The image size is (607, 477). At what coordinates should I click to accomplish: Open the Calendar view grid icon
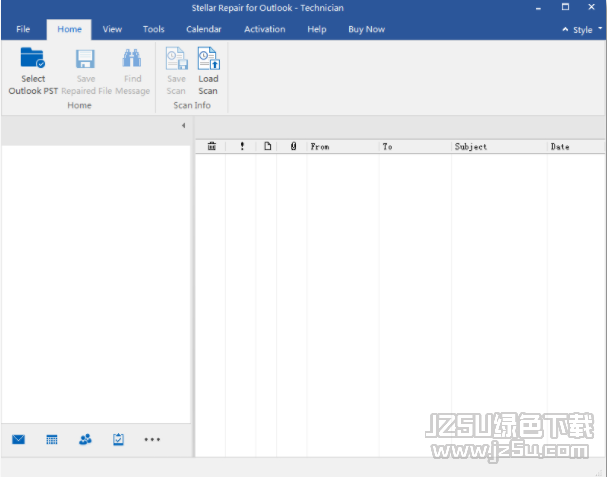click(52, 439)
